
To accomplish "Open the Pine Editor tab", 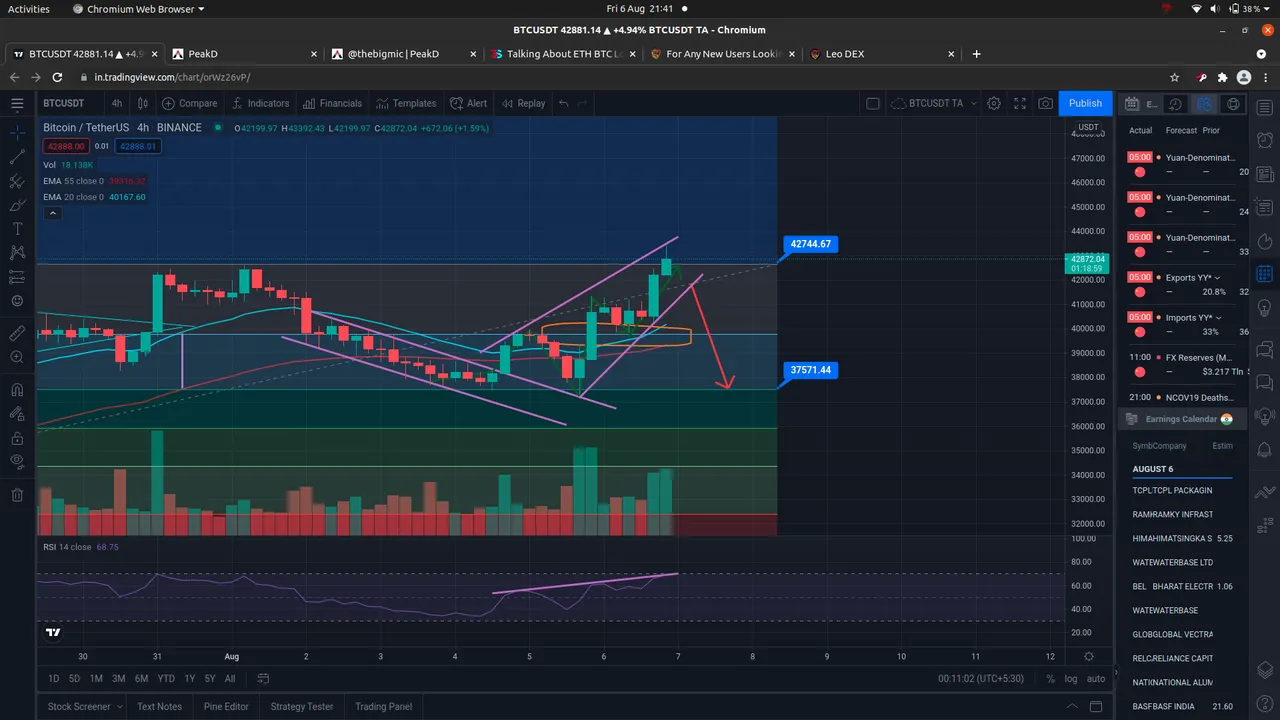I will pyautogui.click(x=226, y=706).
